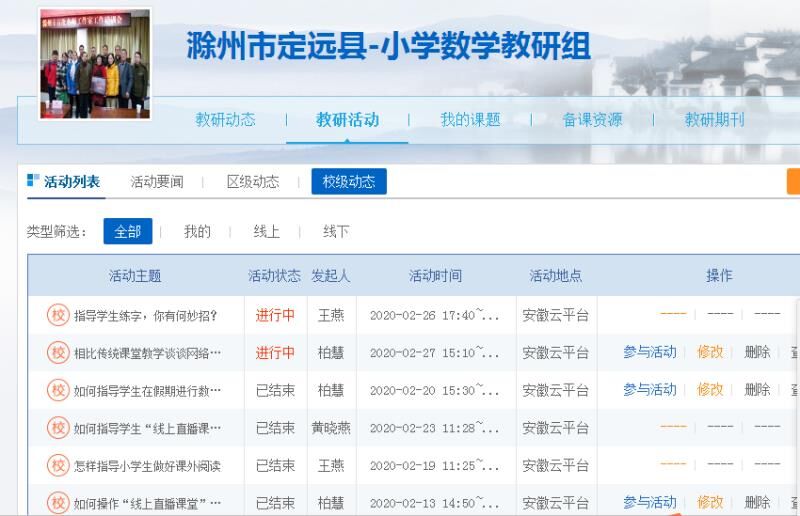Filter activity type by 线上
The height and width of the screenshot is (516, 800).
[267, 231]
